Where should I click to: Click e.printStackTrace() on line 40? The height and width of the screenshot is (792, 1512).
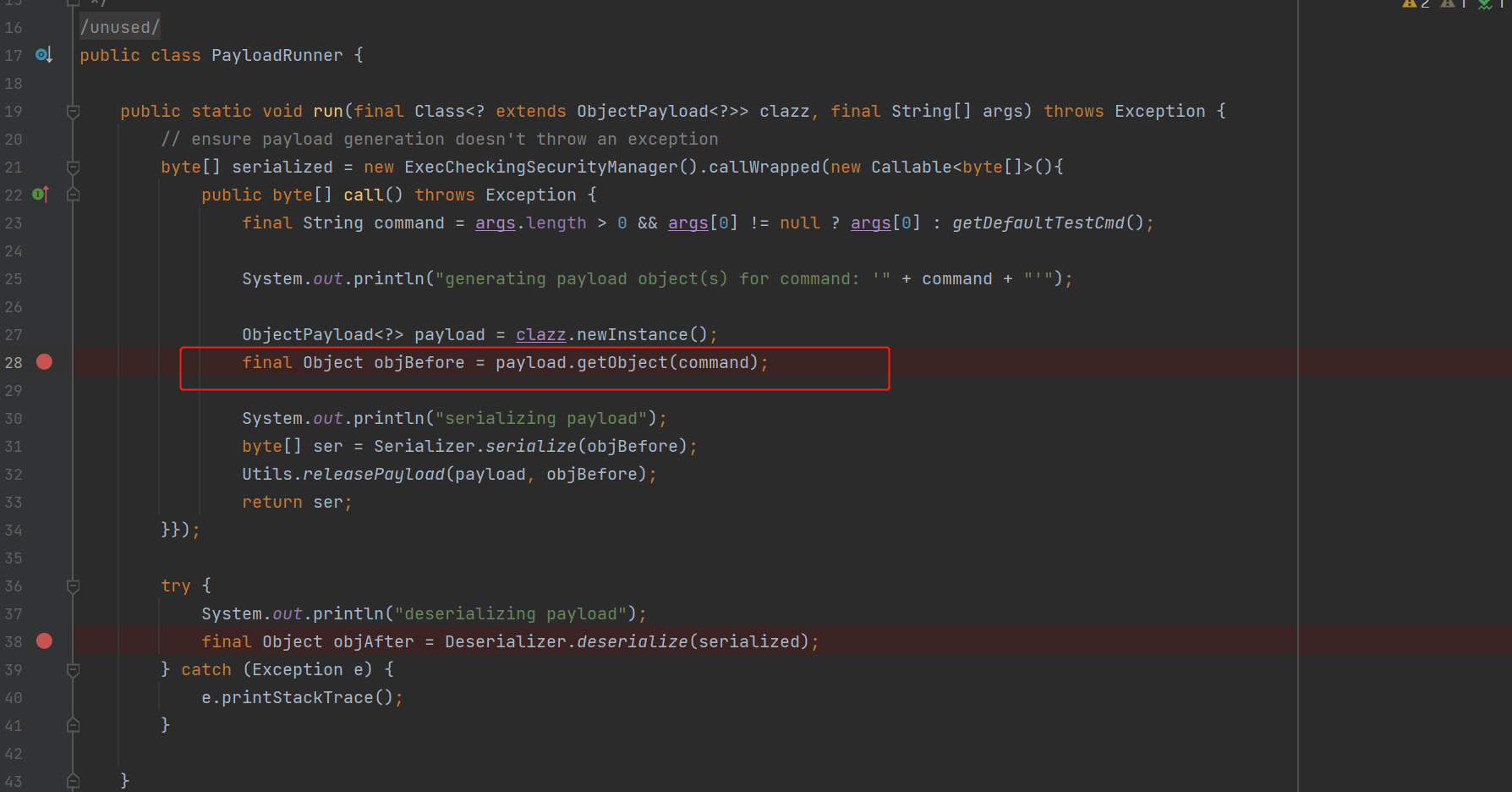(x=302, y=697)
